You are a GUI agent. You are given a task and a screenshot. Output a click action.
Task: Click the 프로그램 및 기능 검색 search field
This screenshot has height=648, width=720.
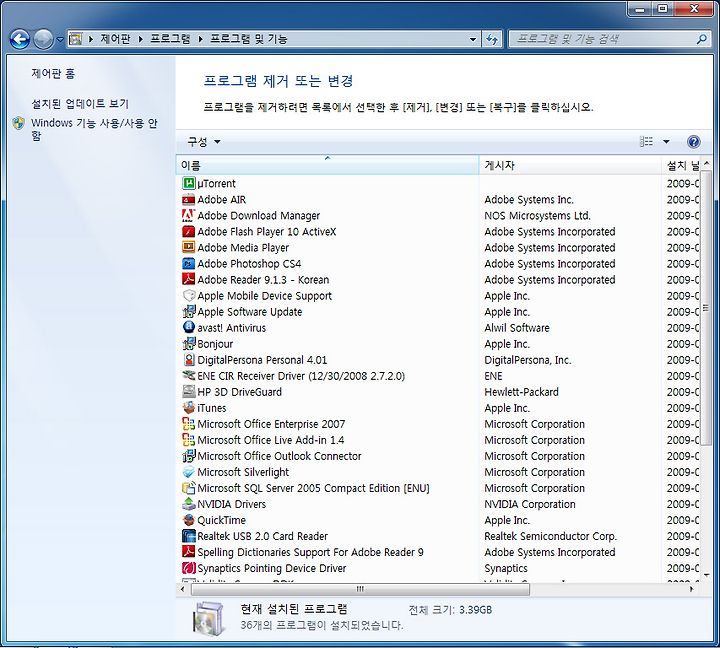tap(602, 39)
